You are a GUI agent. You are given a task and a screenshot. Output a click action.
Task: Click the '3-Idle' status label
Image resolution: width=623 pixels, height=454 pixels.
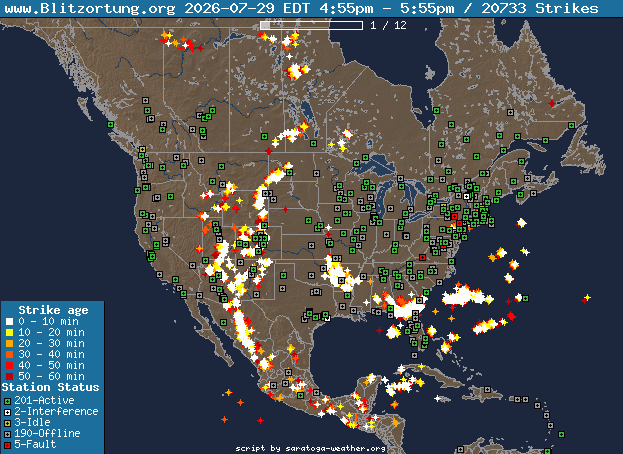(33, 423)
